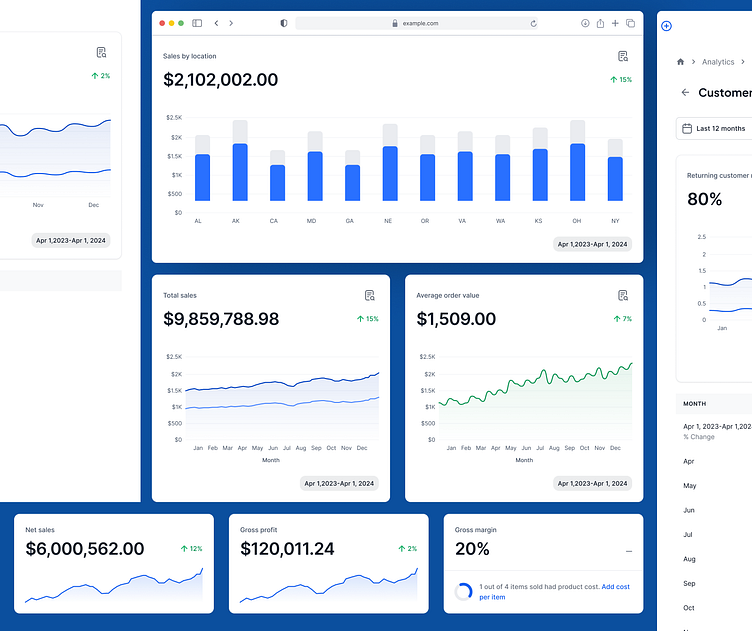Click date range badge on Total sales
Screen dimensions: 752x631
[339, 483]
